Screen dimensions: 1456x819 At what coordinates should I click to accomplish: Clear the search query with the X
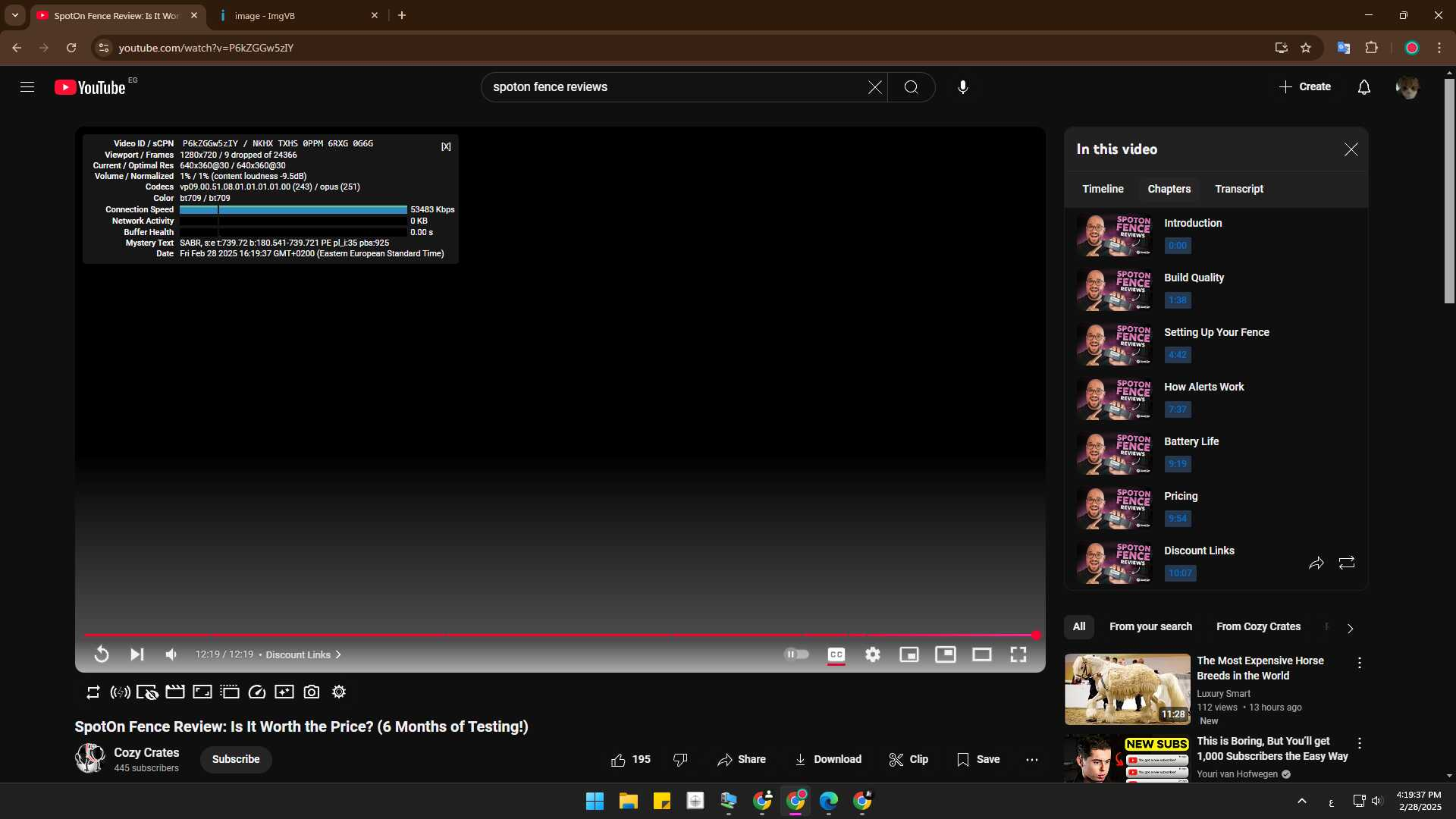click(x=875, y=87)
